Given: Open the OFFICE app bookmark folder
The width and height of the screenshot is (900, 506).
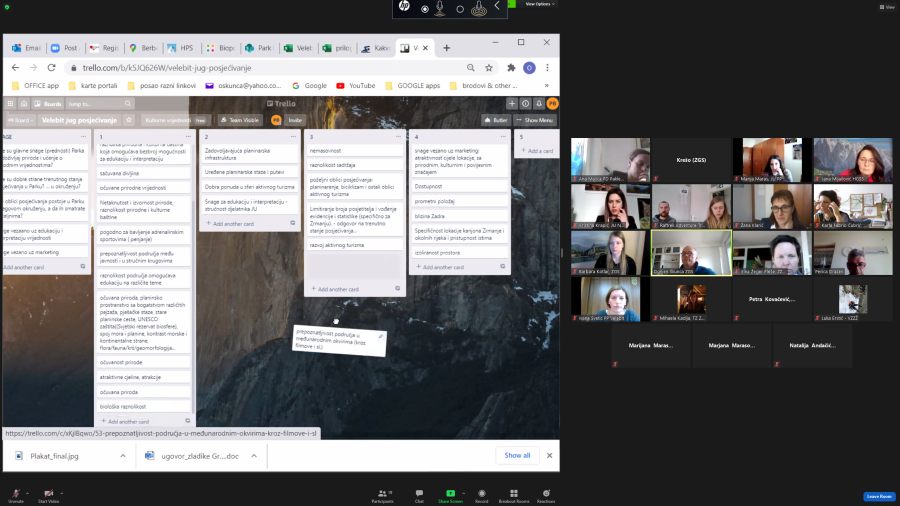Looking at the screenshot, I should [36, 85].
